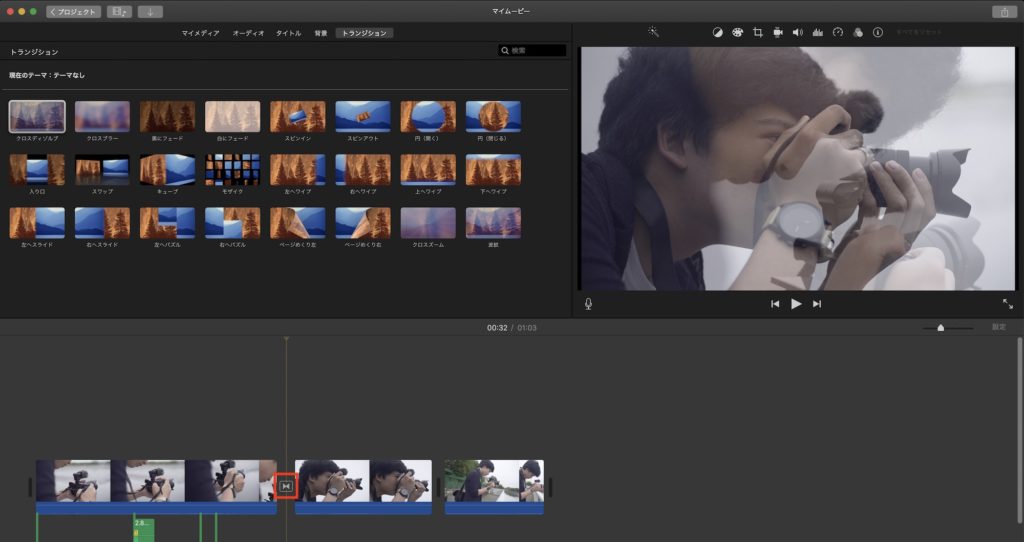
Task: Click the microphone voiceover icon
Action: coord(588,304)
